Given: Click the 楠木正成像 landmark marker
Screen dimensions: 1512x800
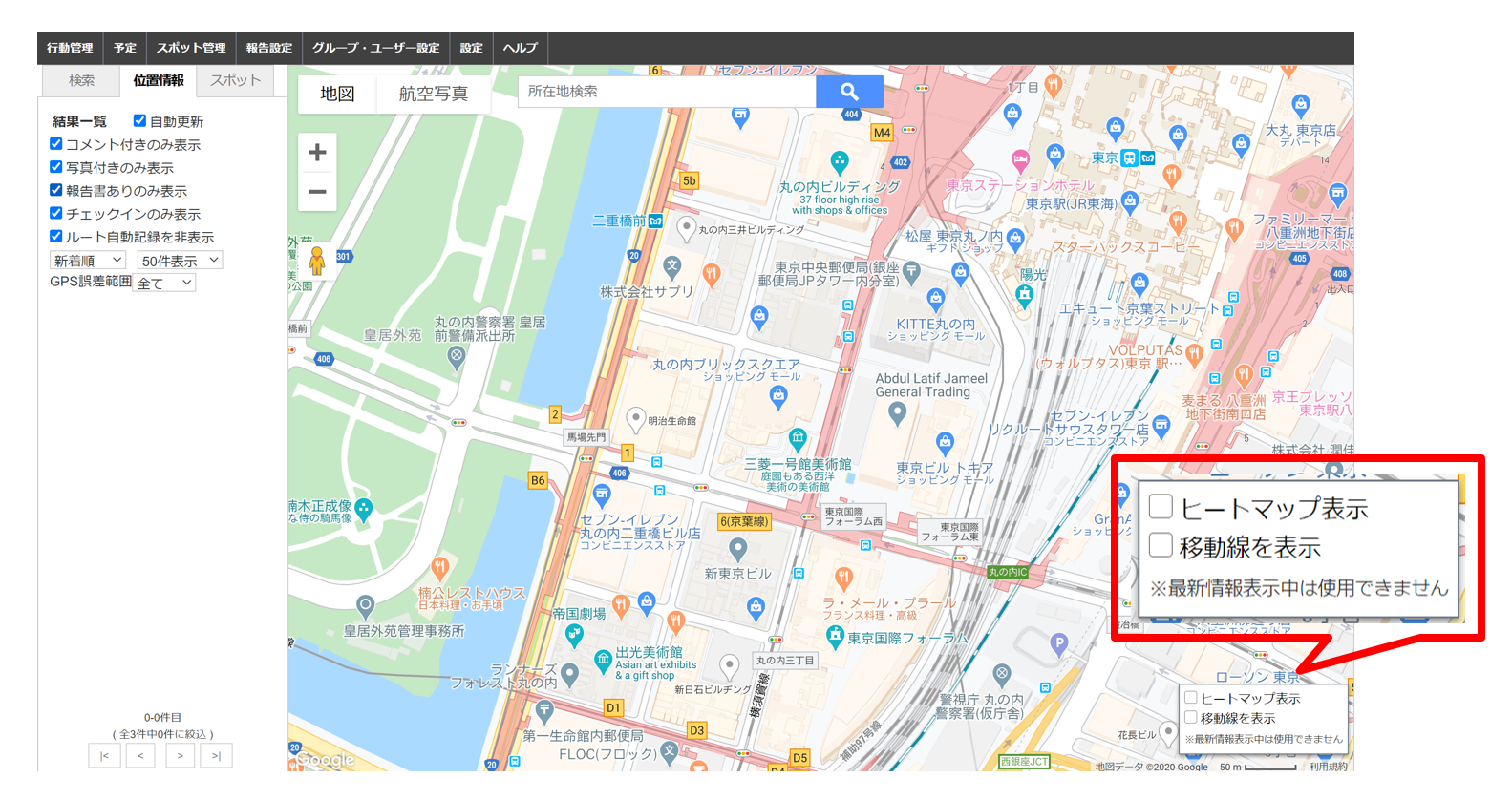Looking at the screenshot, I should click(364, 509).
